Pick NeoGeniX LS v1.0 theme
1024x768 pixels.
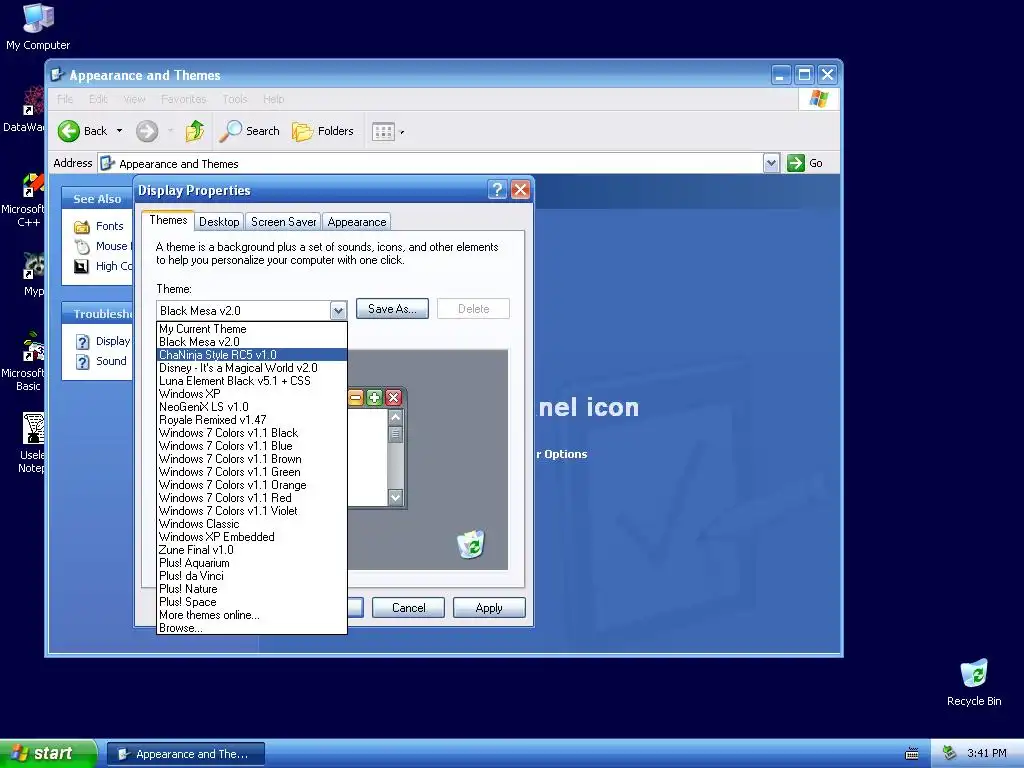coord(252,407)
